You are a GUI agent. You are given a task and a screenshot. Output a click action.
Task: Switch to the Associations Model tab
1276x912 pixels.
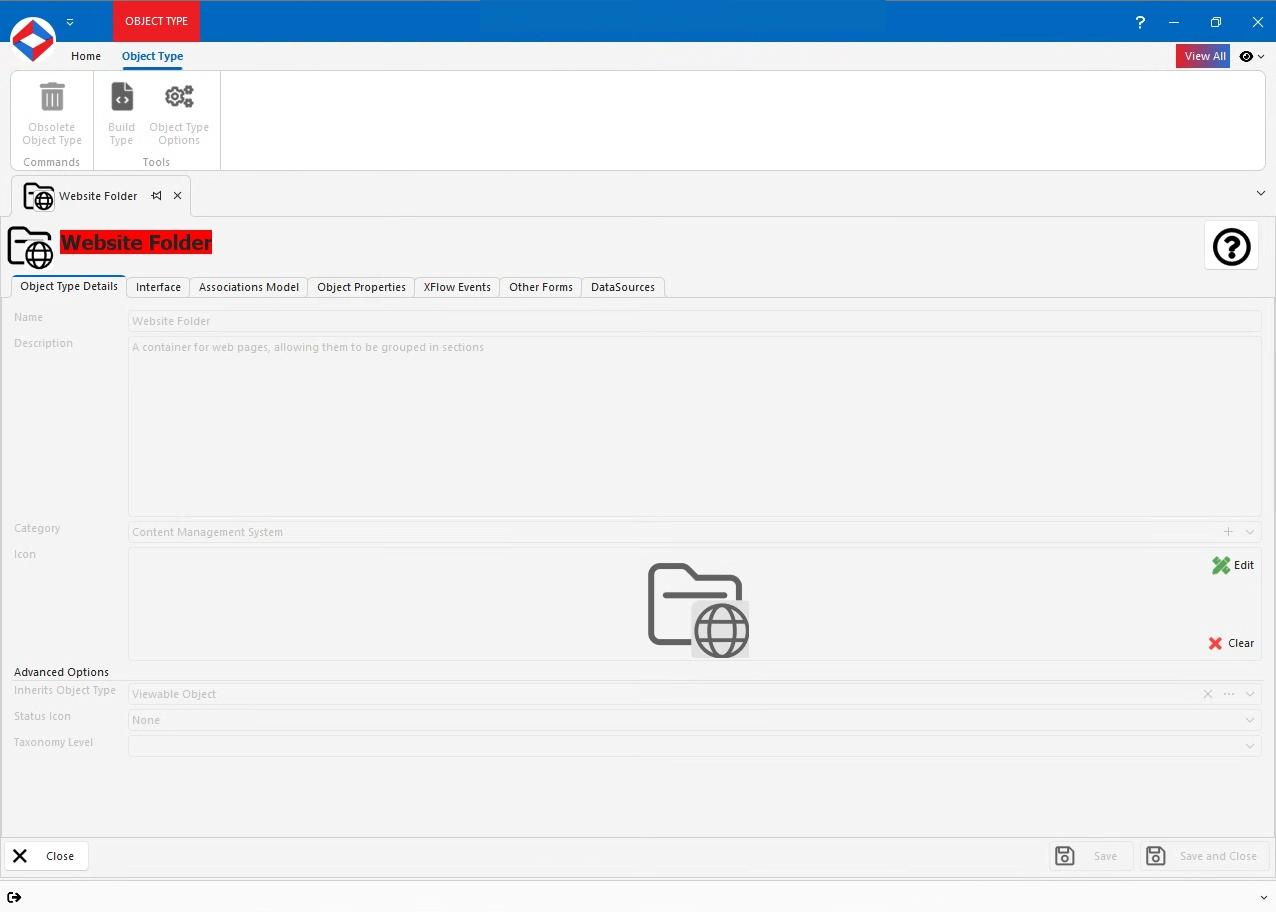(248, 287)
